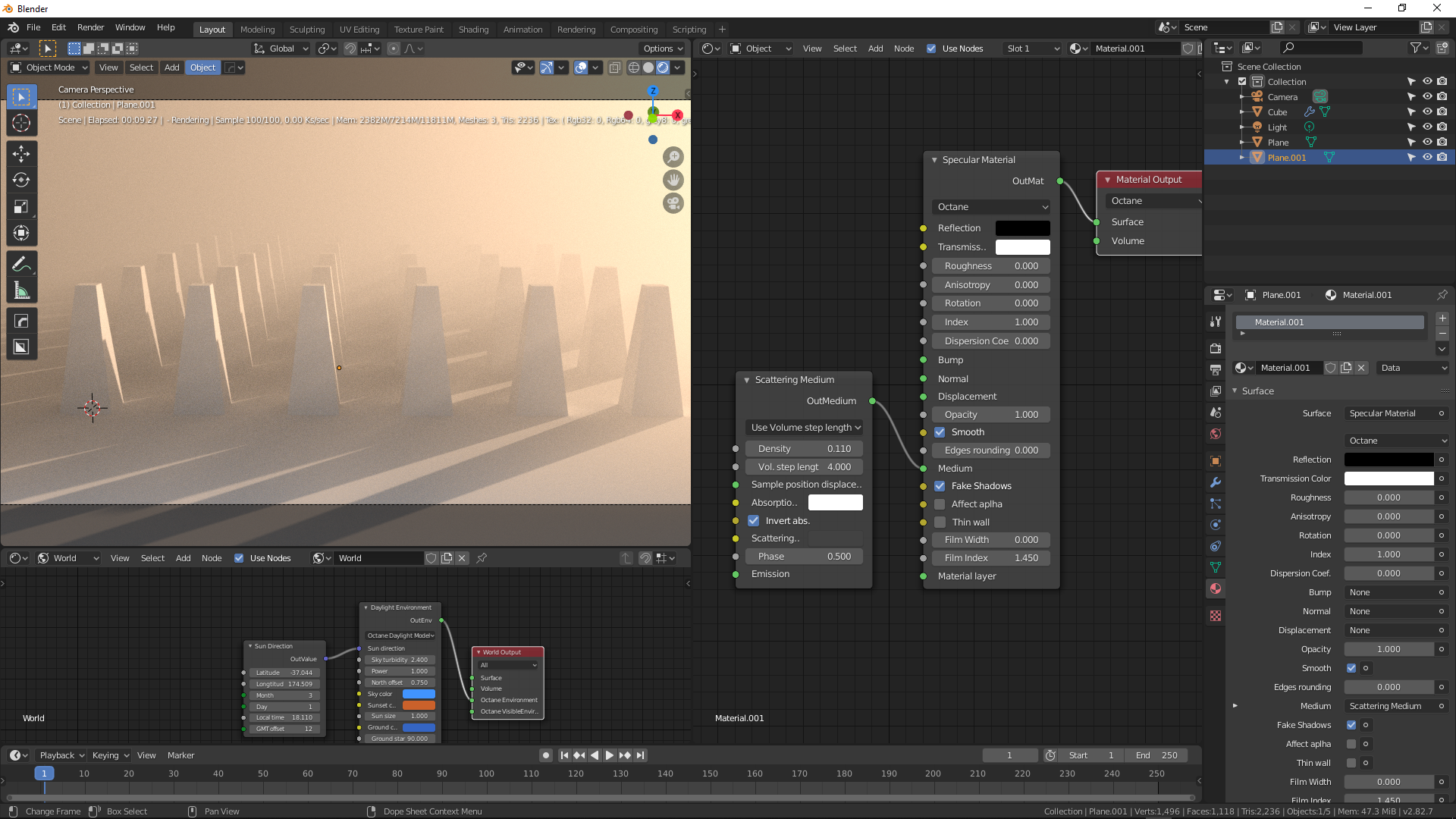Screen dimensions: 1456x819
Task: Hide the Cube in viewport
Action: click(1427, 112)
